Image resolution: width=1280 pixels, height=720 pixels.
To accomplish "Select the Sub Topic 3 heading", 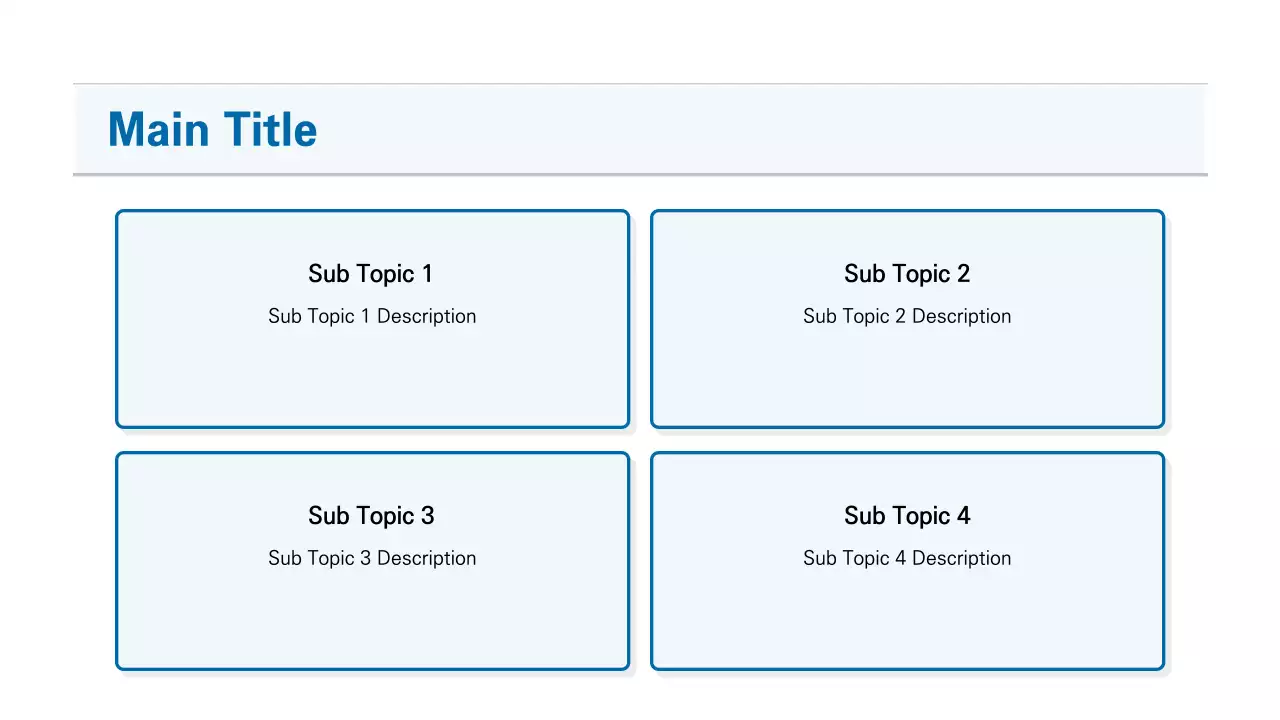I will (371, 516).
